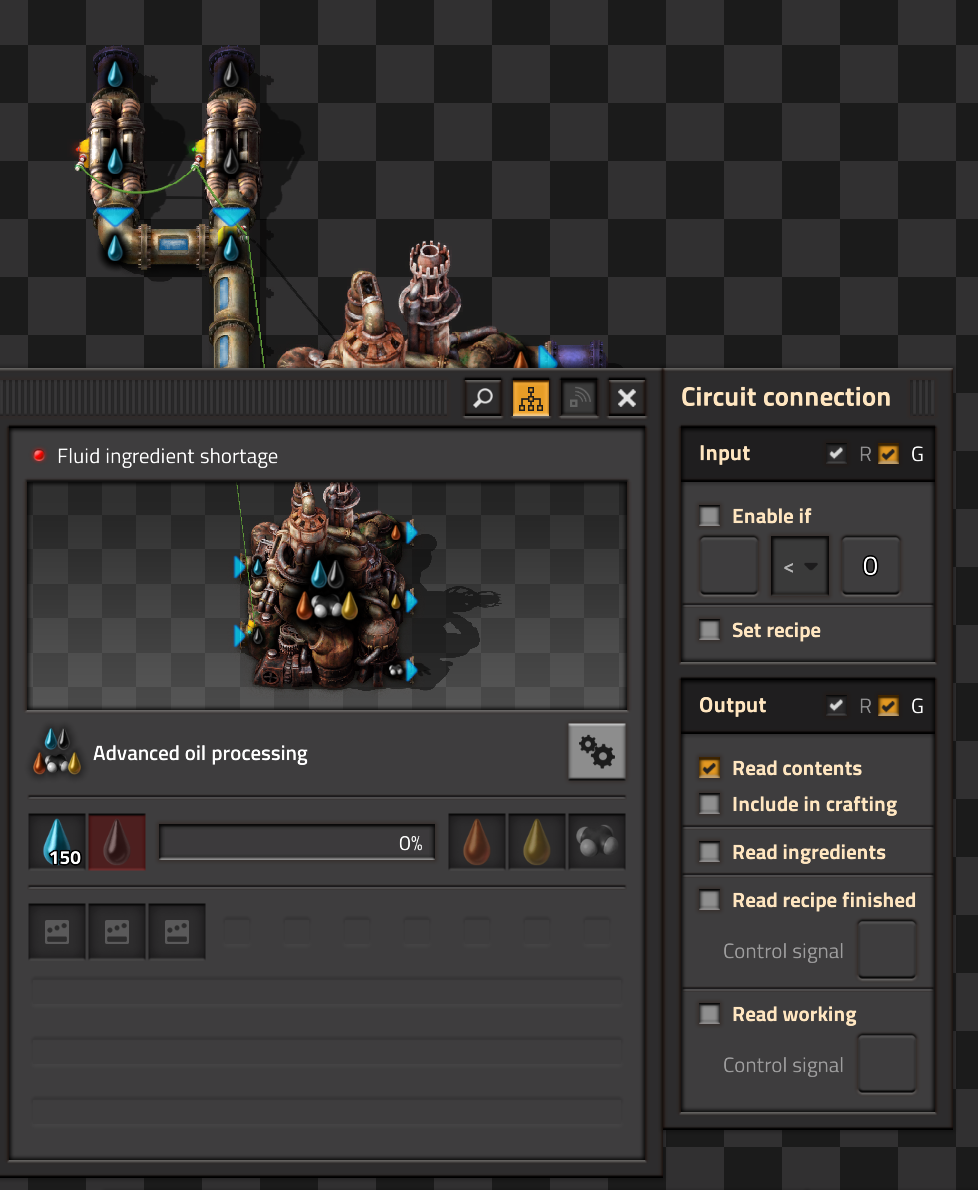
Task: Click the first module slot
Action: [x=57, y=931]
